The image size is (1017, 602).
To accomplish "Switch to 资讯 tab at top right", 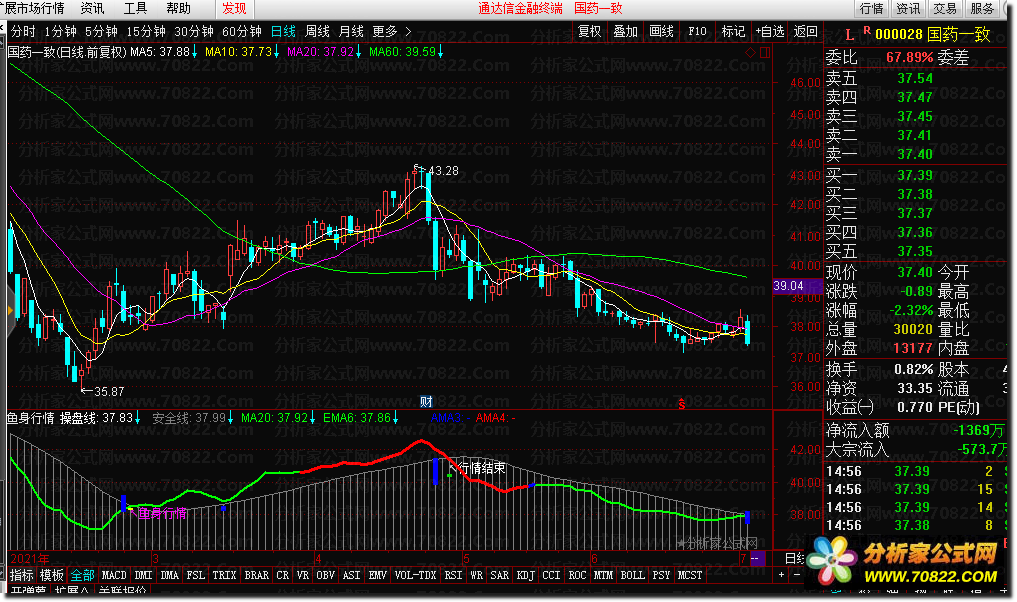I will [908, 8].
